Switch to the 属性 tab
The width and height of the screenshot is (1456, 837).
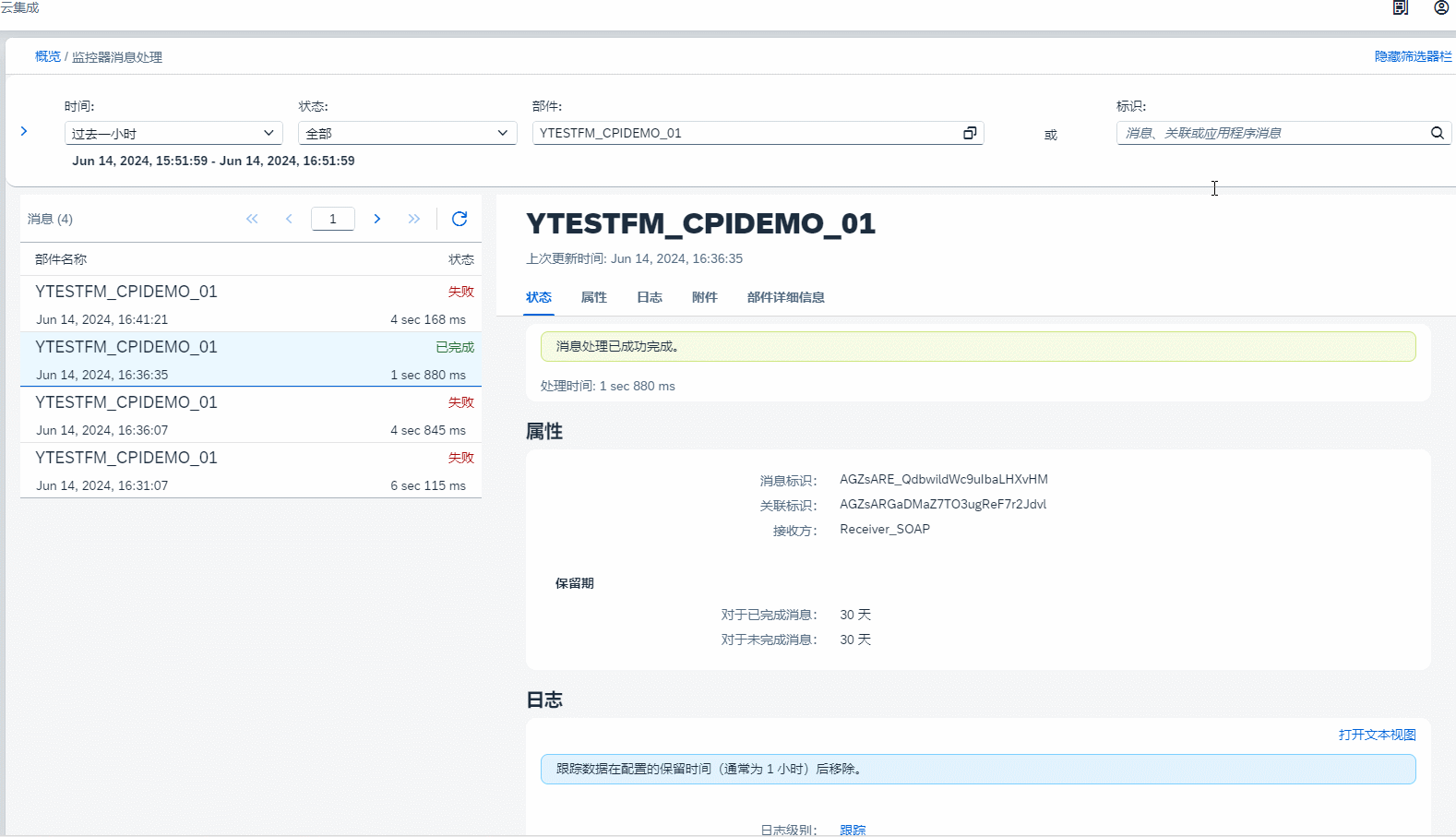[593, 297]
